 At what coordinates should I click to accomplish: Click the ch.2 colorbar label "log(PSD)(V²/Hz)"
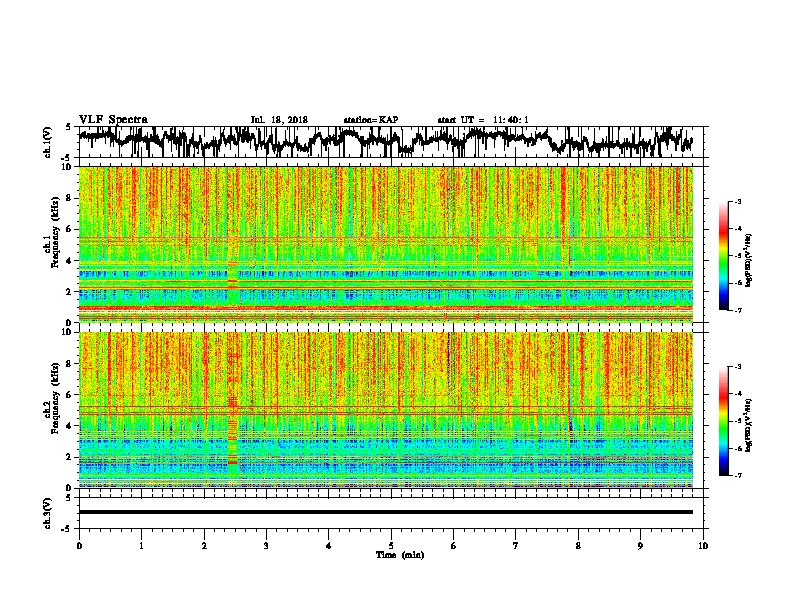click(x=748, y=425)
